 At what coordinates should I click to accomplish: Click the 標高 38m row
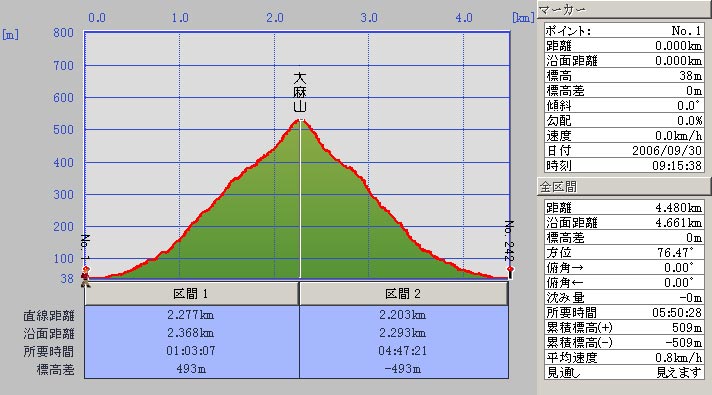[624, 76]
